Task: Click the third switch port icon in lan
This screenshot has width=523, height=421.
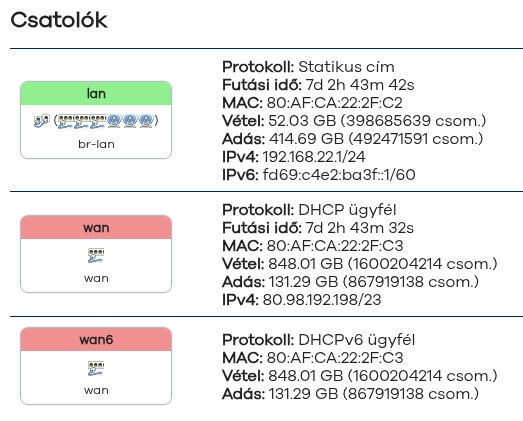Action: (98, 121)
